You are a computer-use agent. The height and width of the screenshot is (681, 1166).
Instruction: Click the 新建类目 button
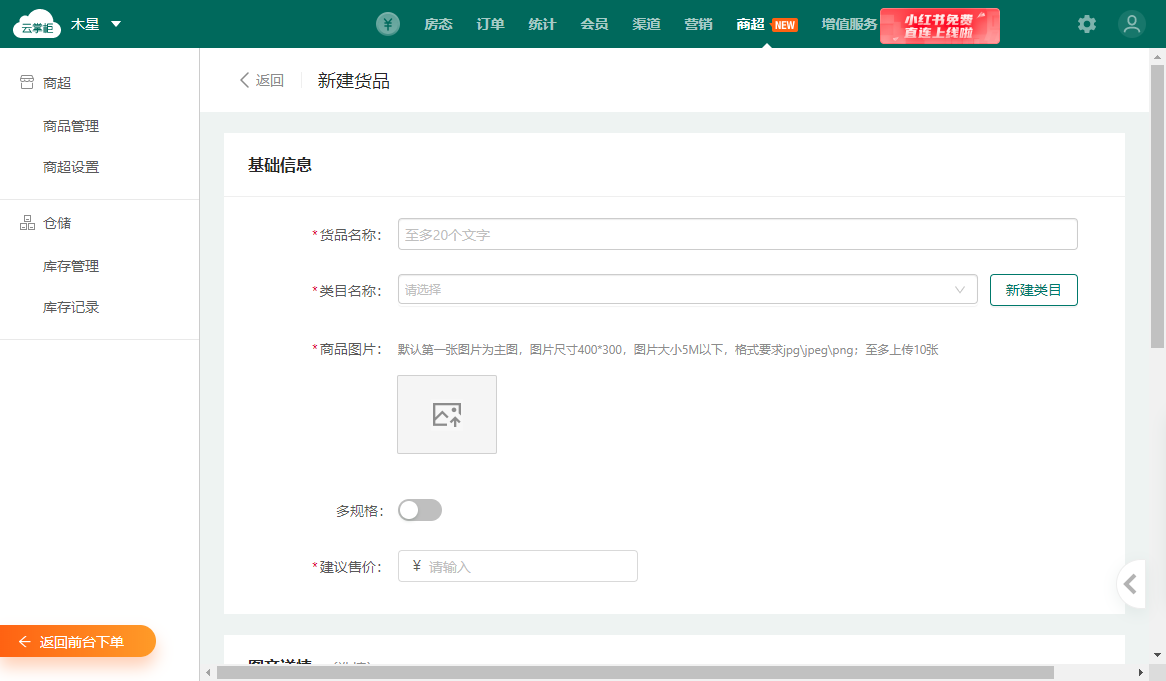point(1033,290)
